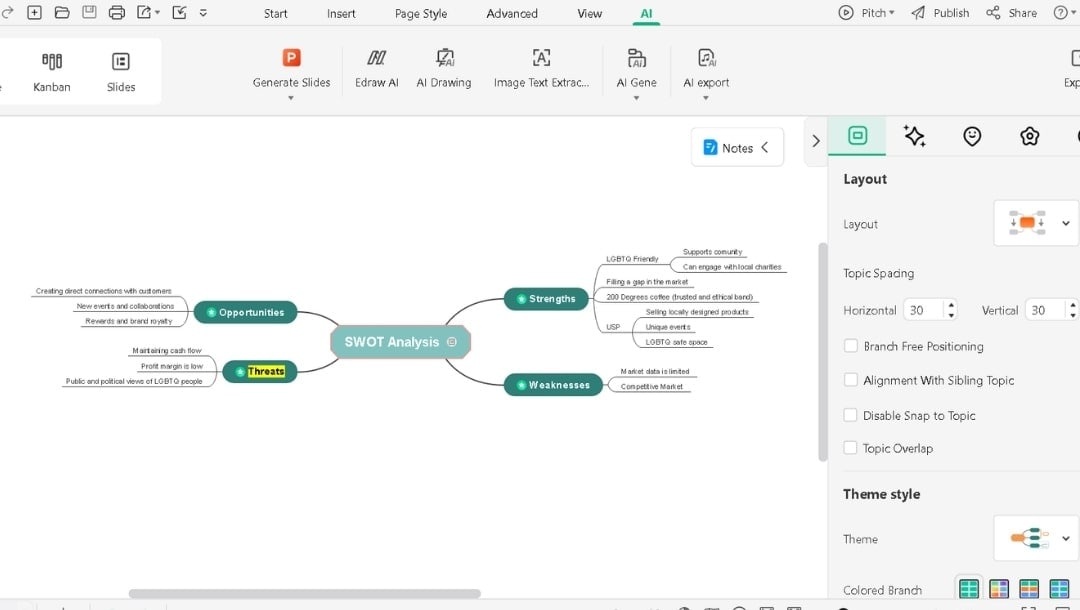Open the flower-shaped settings panel tab
This screenshot has height=610, width=1080.
click(x=1029, y=136)
